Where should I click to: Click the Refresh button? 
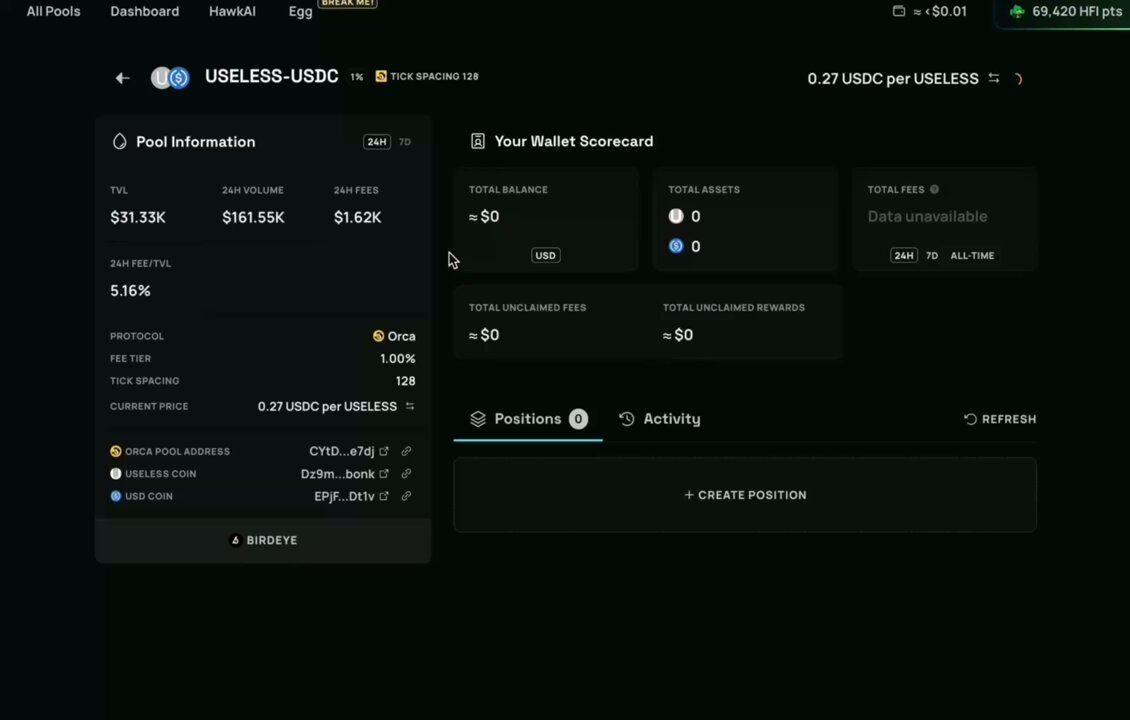tap(1000, 419)
